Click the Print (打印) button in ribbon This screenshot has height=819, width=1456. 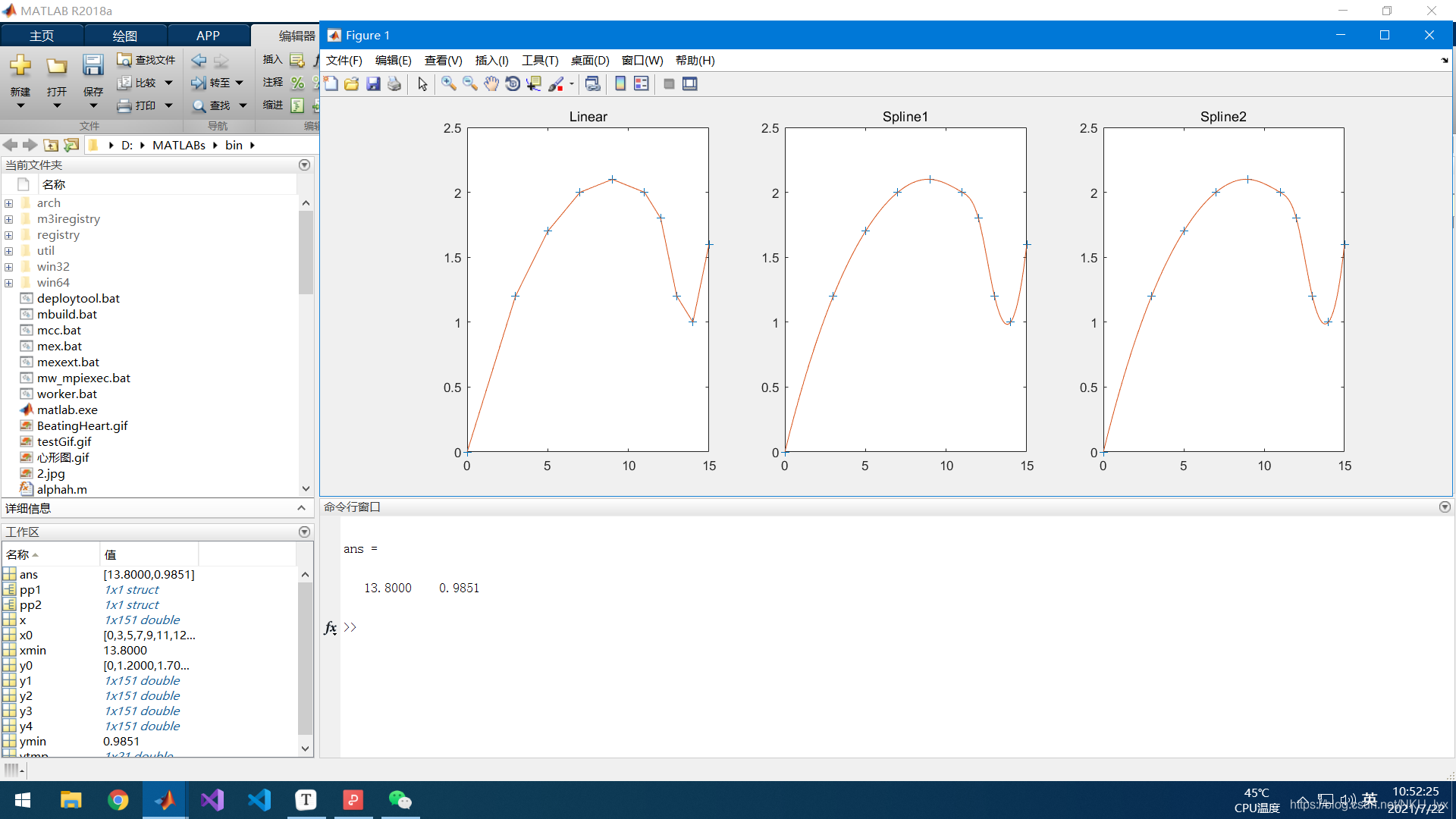(137, 105)
